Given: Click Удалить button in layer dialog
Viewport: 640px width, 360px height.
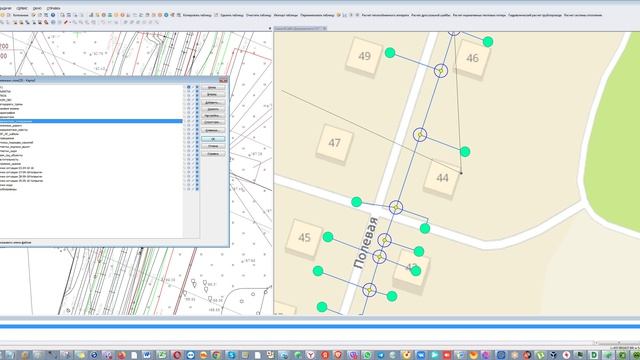Looking at the screenshot, I should [213, 109].
